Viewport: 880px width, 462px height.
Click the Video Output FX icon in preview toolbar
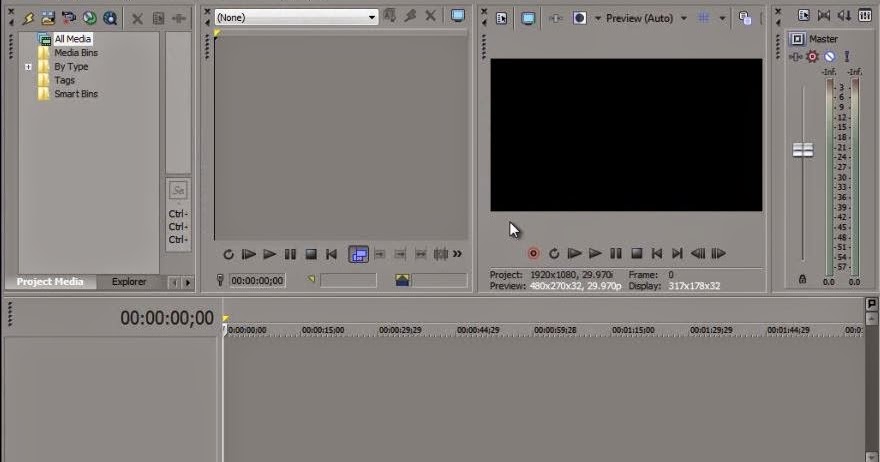coord(556,19)
